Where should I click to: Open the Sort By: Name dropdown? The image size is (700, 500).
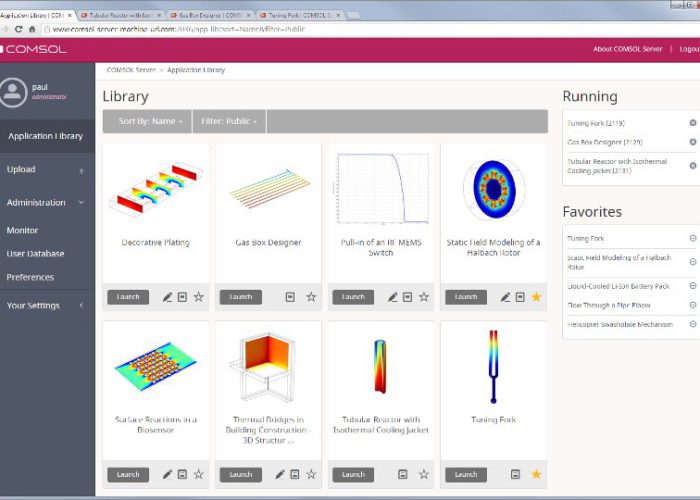tap(147, 121)
